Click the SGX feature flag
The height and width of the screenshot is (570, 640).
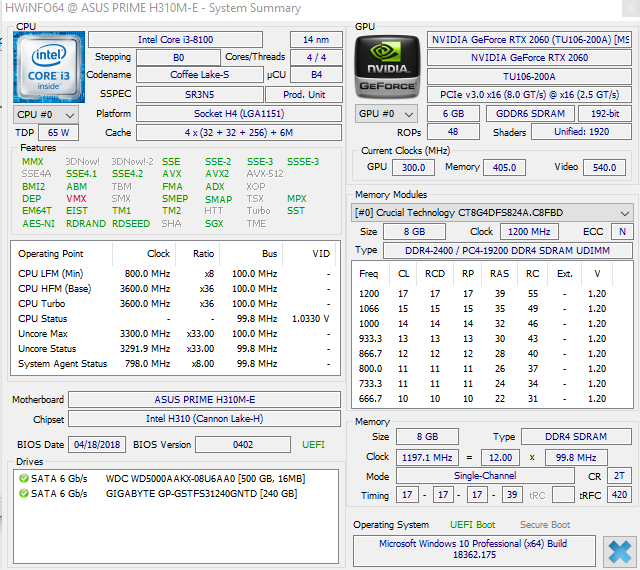point(214,224)
